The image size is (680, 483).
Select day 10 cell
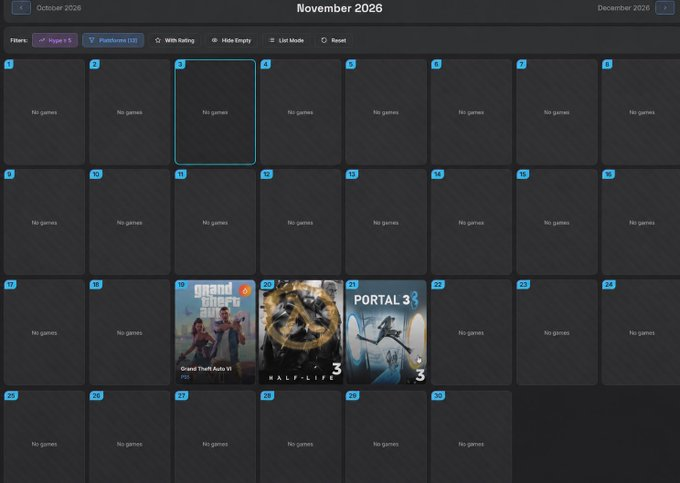(130, 222)
